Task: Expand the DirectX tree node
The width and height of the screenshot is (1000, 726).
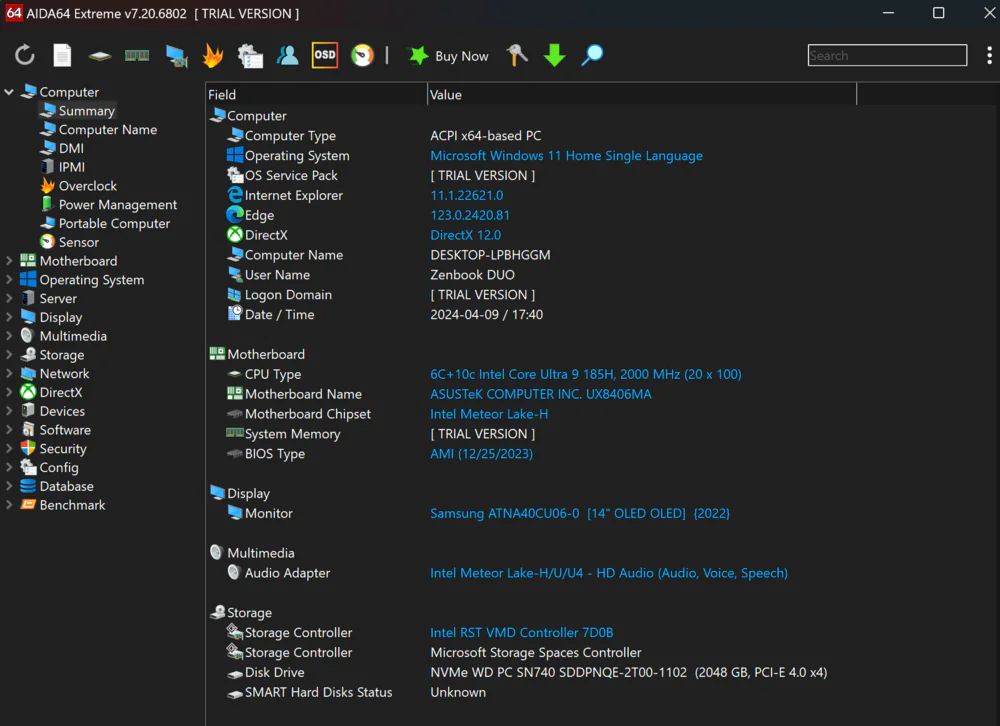Action: coord(9,392)
